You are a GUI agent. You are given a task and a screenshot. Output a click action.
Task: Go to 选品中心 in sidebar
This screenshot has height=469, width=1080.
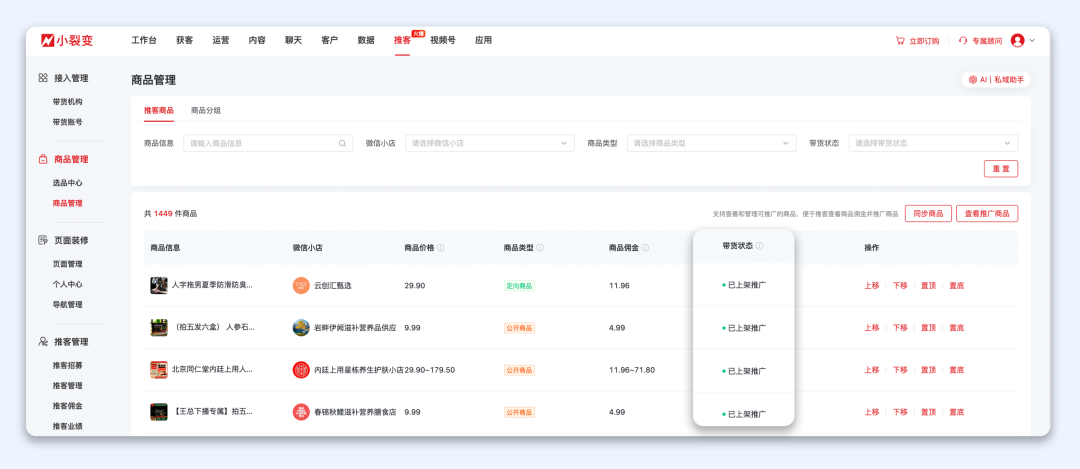click(x=68, y=183)
